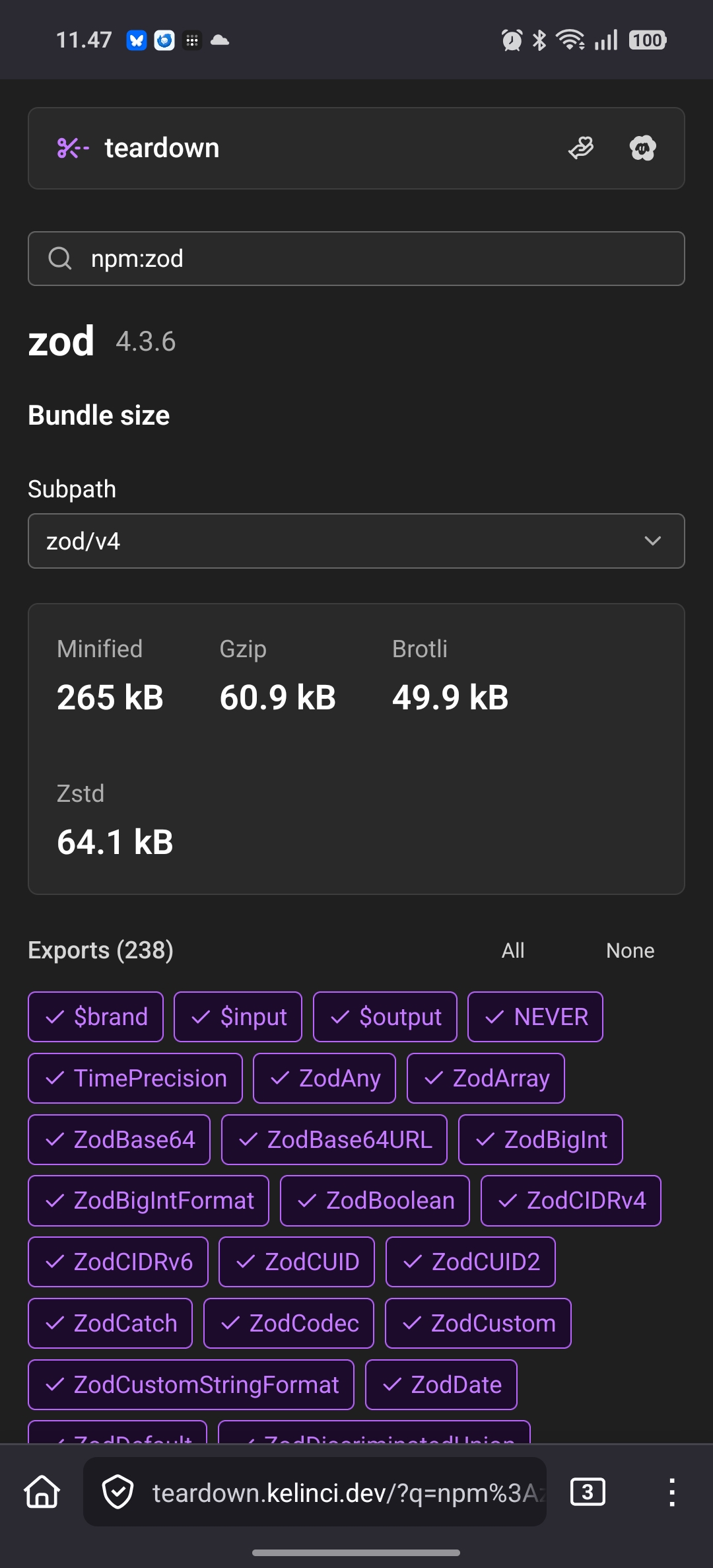Open the donate heart-in-hand icon
This screenshot has width=713, height=1568.
581,148
